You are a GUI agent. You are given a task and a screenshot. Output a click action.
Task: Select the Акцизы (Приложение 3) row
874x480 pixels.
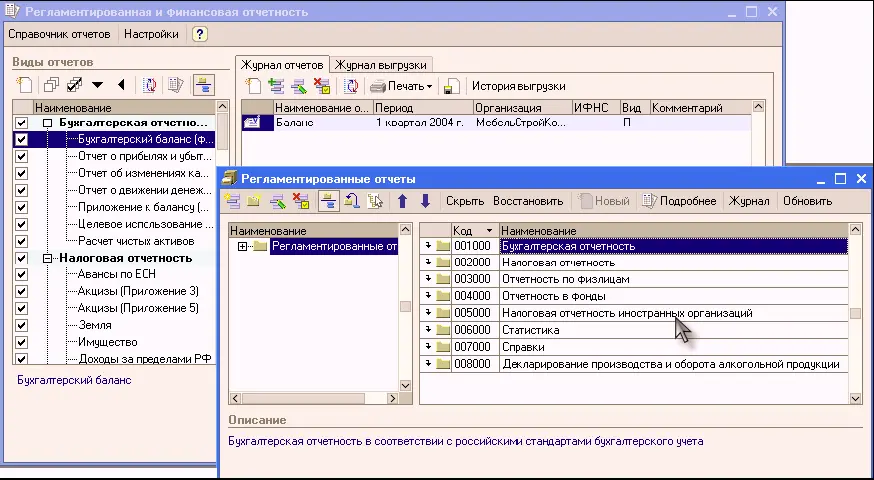coord(138,291)
